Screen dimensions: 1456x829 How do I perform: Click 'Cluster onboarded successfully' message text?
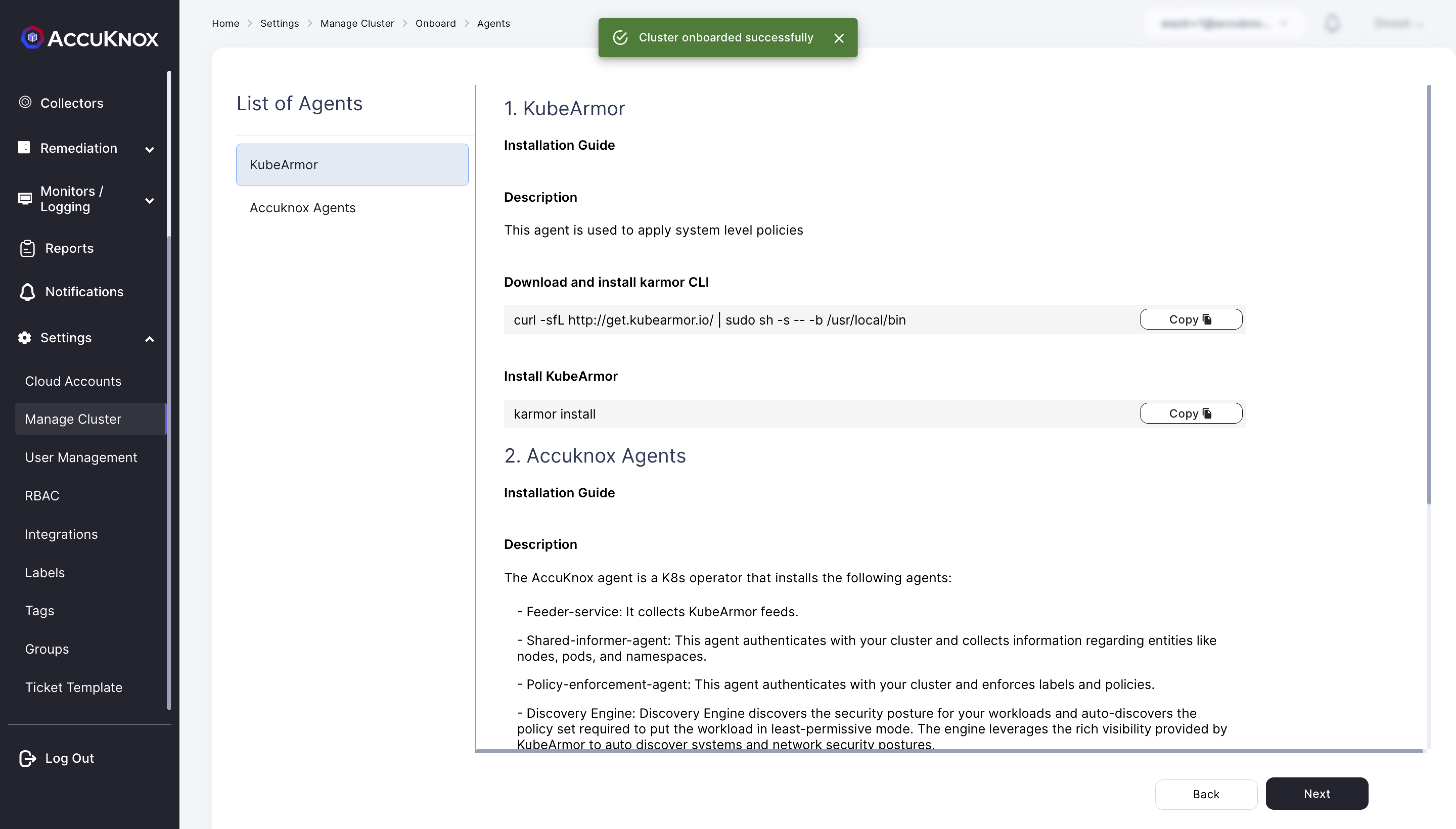pos(725,38)
